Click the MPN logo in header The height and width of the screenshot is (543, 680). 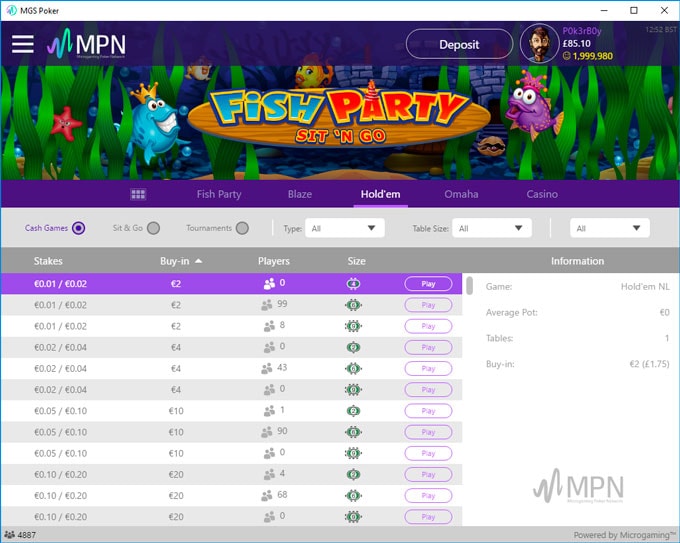tap(87, 44)
